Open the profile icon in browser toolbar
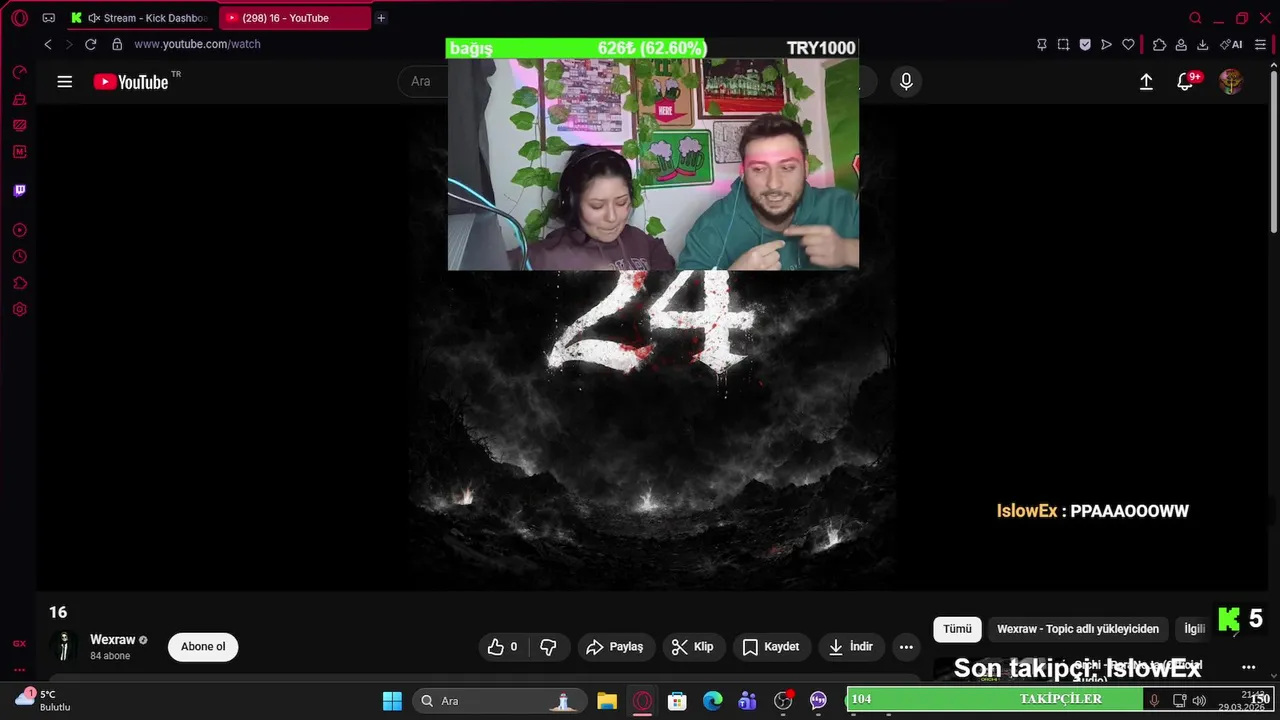The image size is (1280, 720). tap(1181, 44)
